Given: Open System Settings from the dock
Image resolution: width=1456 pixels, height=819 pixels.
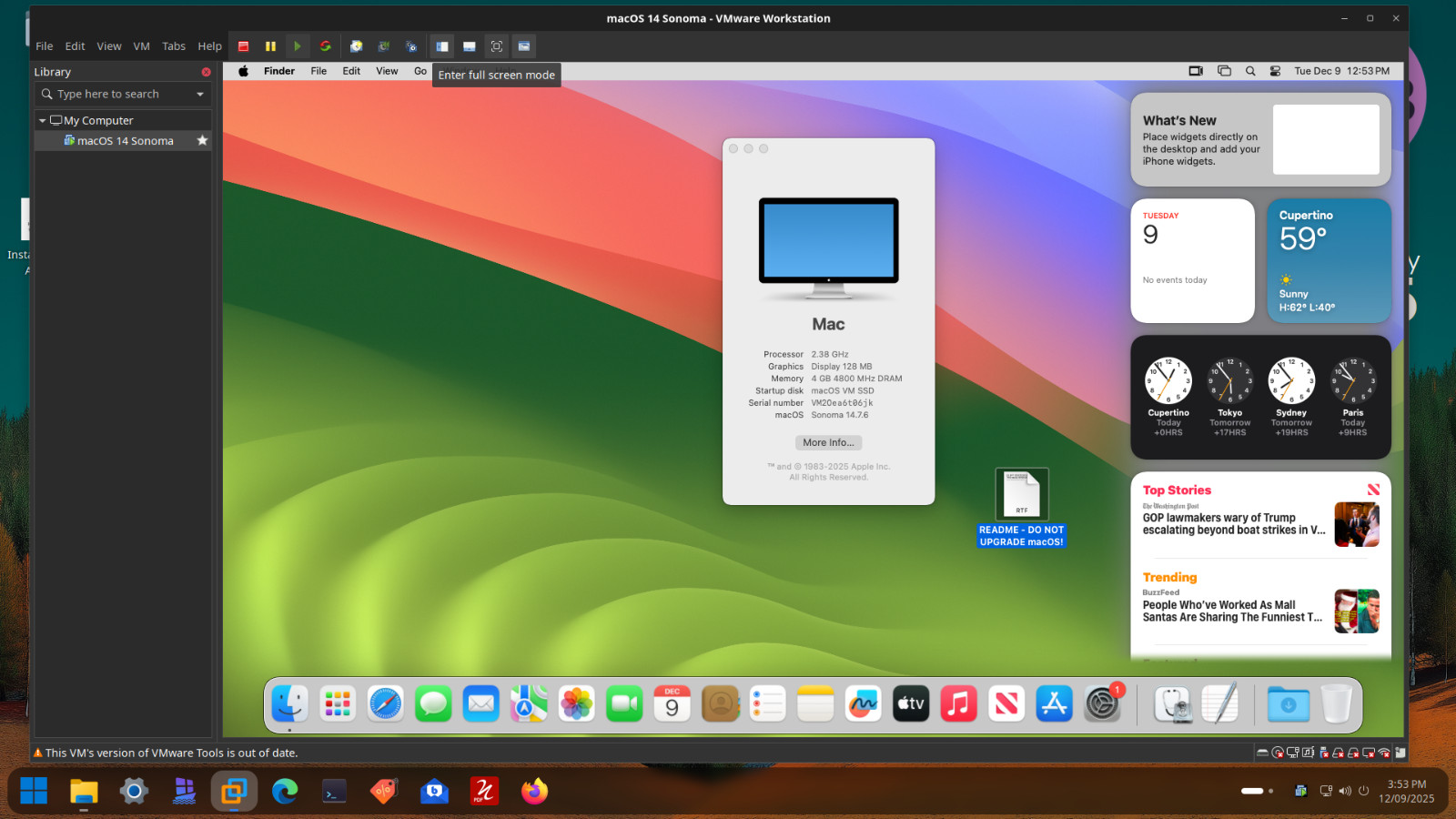Looking at the screenshot, I should pyautogui.click(x=1102, y=703).
